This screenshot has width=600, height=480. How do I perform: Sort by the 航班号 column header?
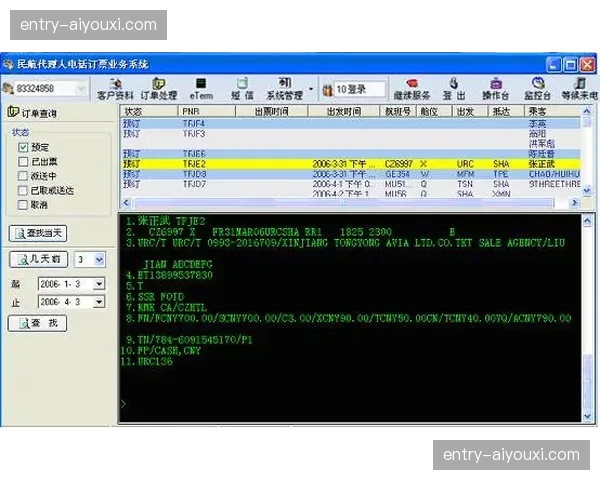point(398,111)
